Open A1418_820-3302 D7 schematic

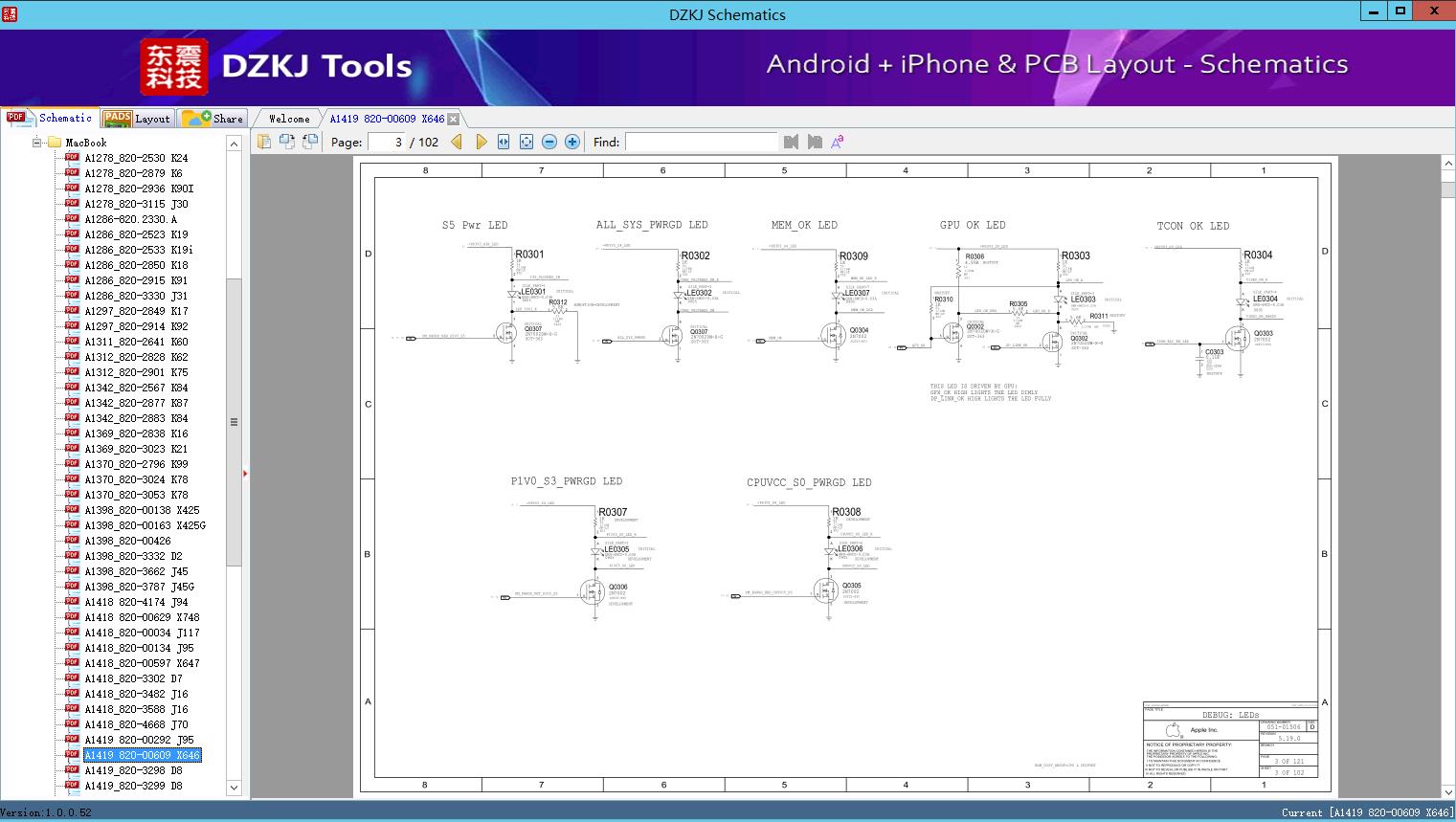133,678
